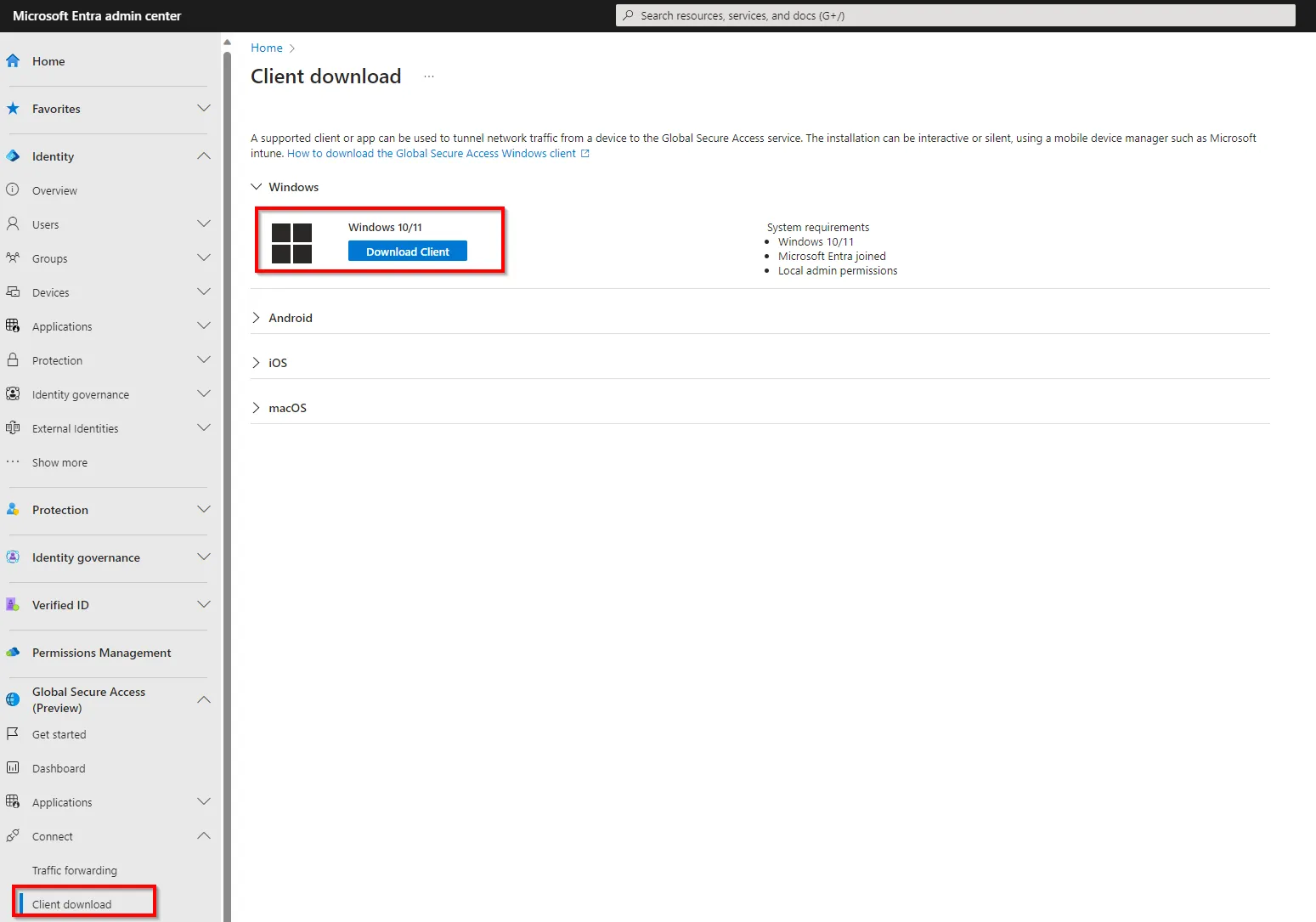
Task: Click the External Identities icon
Action: [13, 428]
